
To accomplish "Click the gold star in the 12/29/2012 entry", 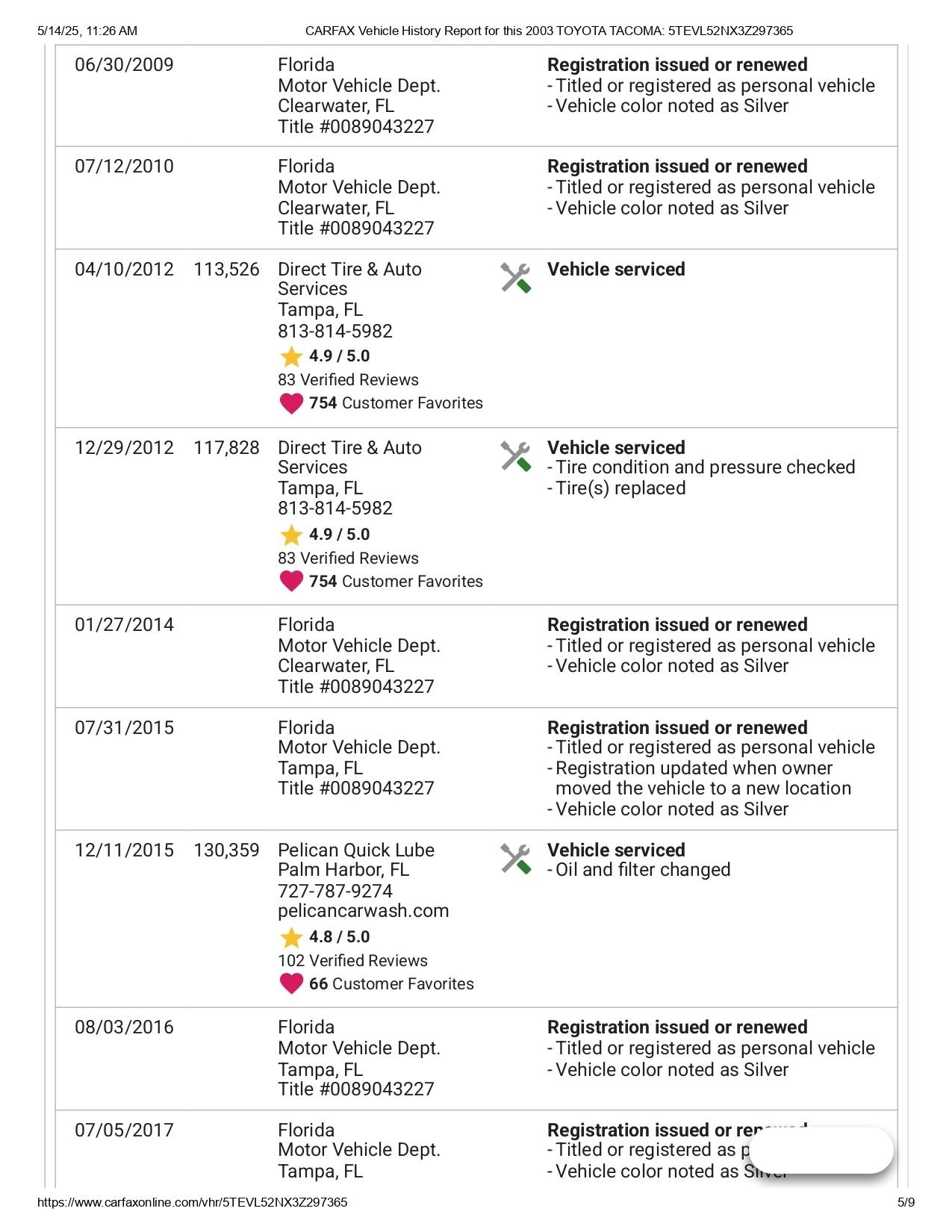I will 291,535.
